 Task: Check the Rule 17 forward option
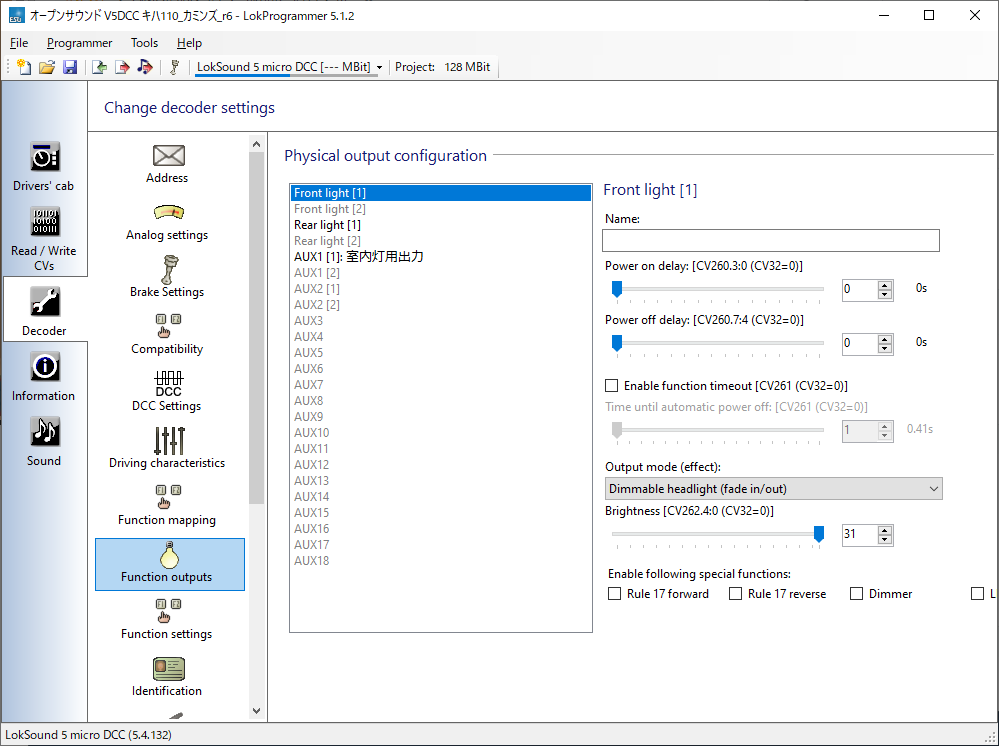[x=614, y=594]
